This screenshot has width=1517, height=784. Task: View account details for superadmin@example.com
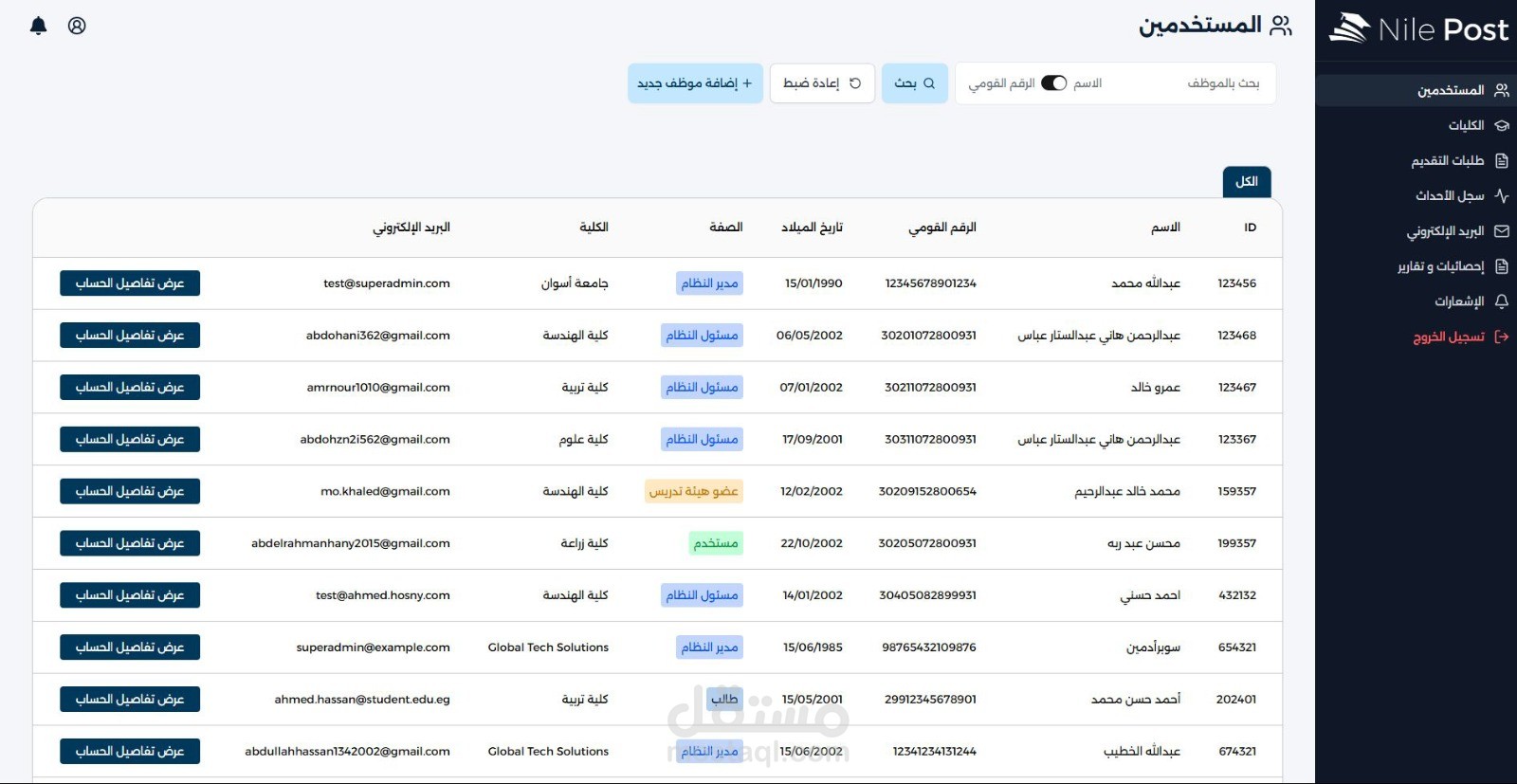(130, 647)
